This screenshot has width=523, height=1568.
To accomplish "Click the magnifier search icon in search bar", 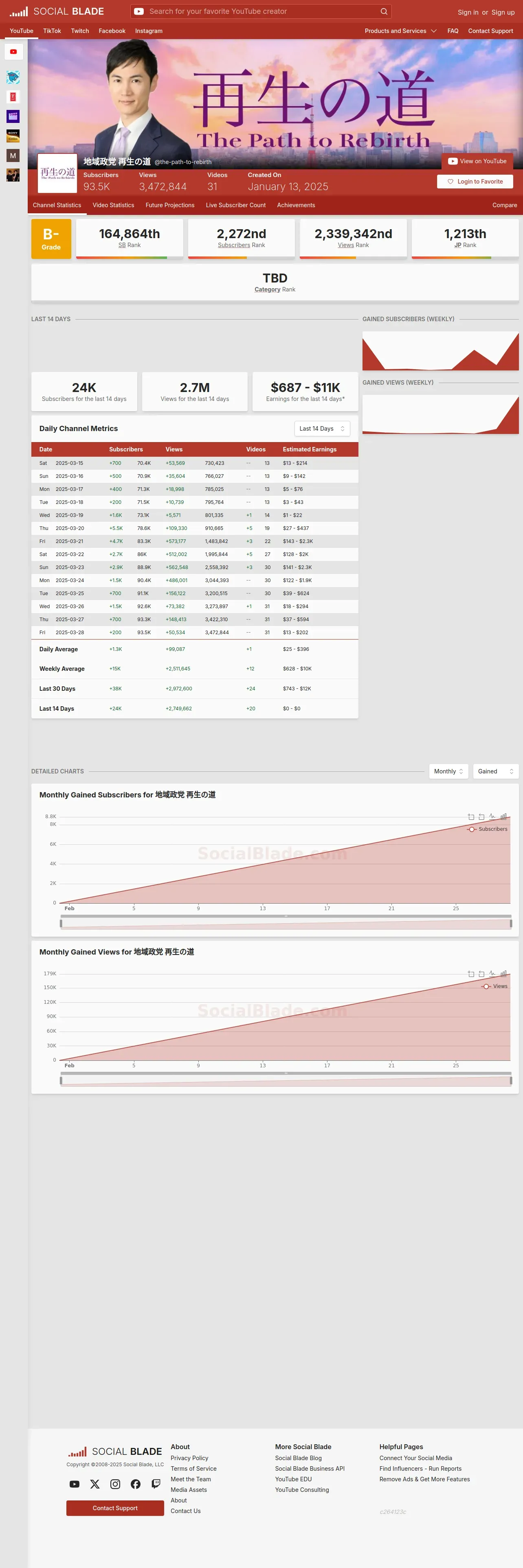I will 384,11.
